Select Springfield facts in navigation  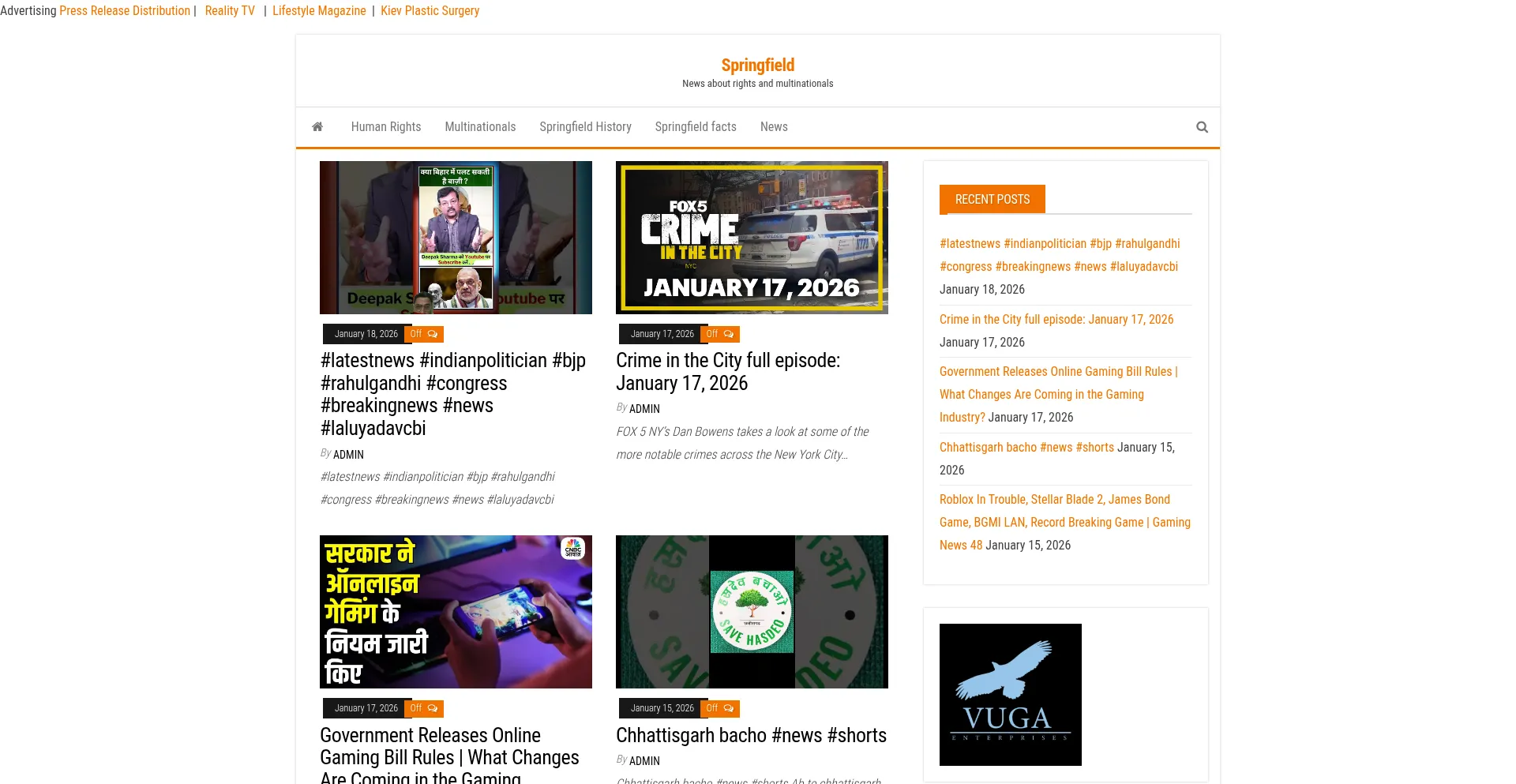[695, 127]
